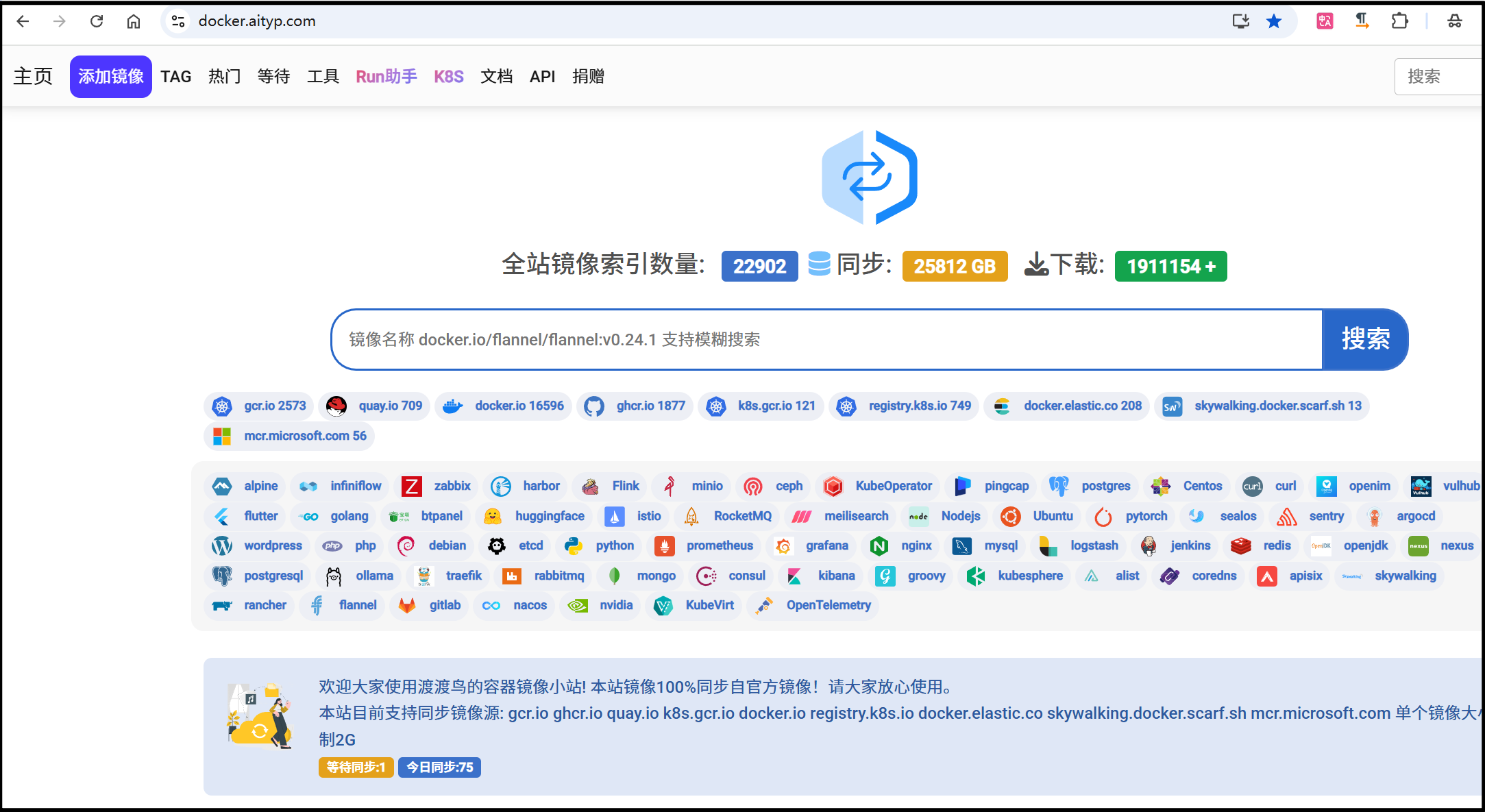Open the 热门 popular menu item
This screenshot has width=1485, height=812.
coord(225,77)
